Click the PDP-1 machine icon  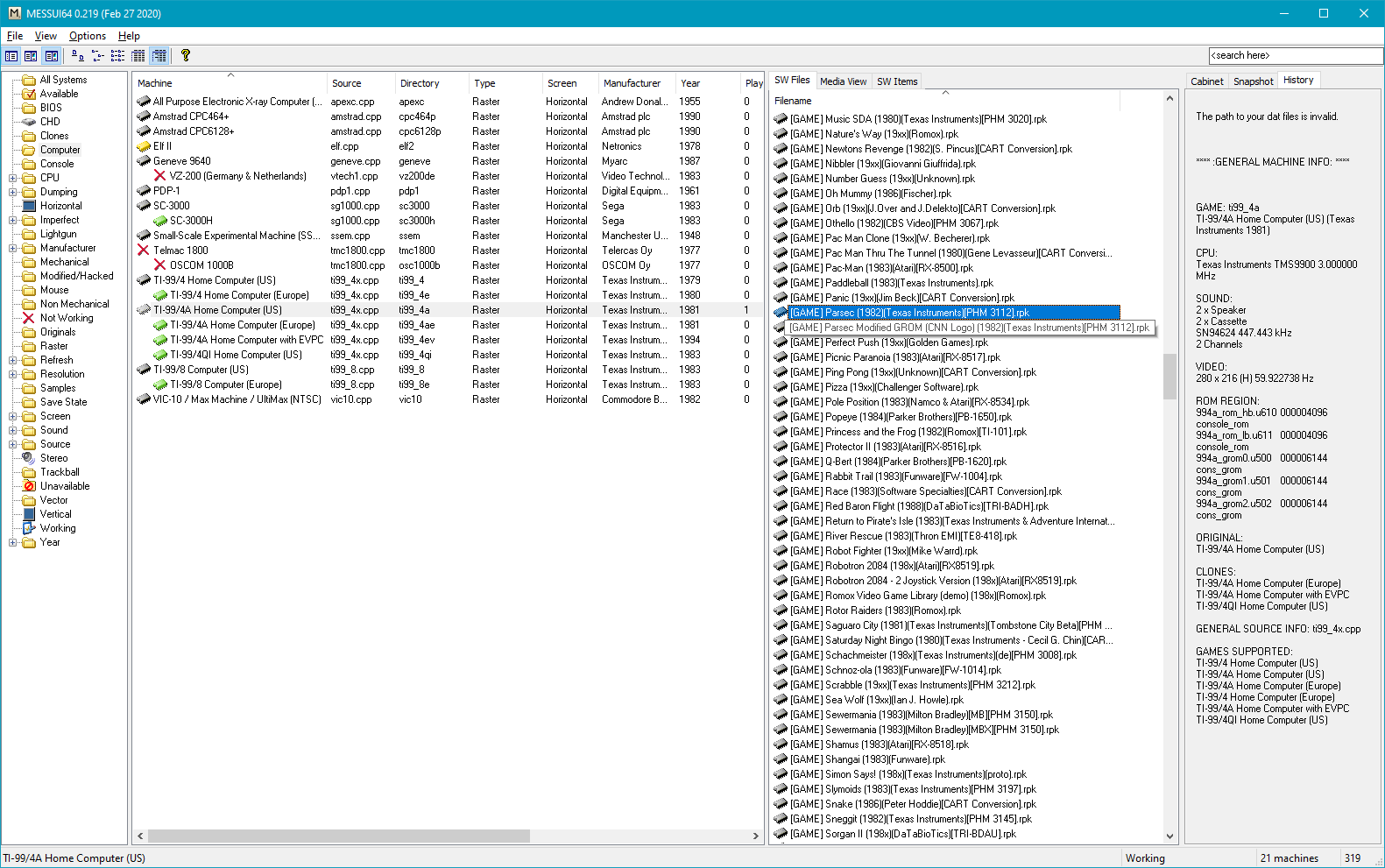144,191
